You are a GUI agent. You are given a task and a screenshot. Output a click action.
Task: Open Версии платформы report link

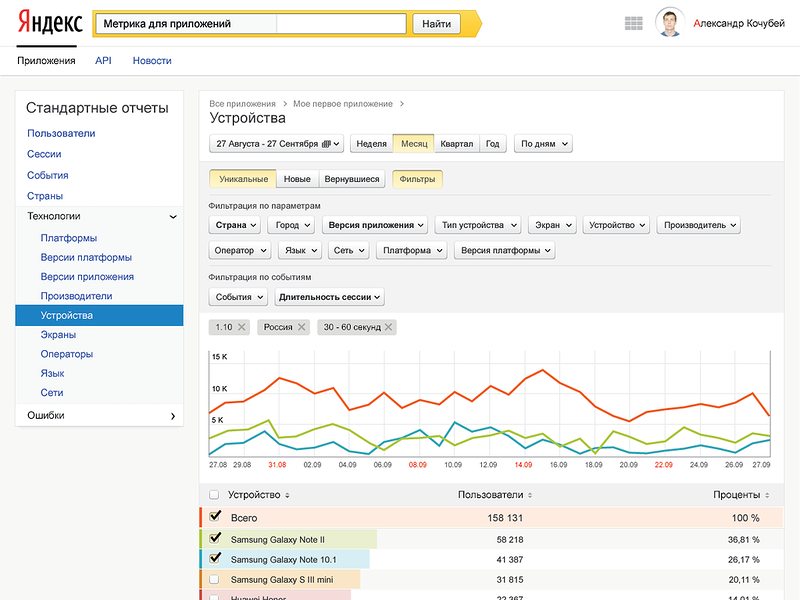[86, 257]
